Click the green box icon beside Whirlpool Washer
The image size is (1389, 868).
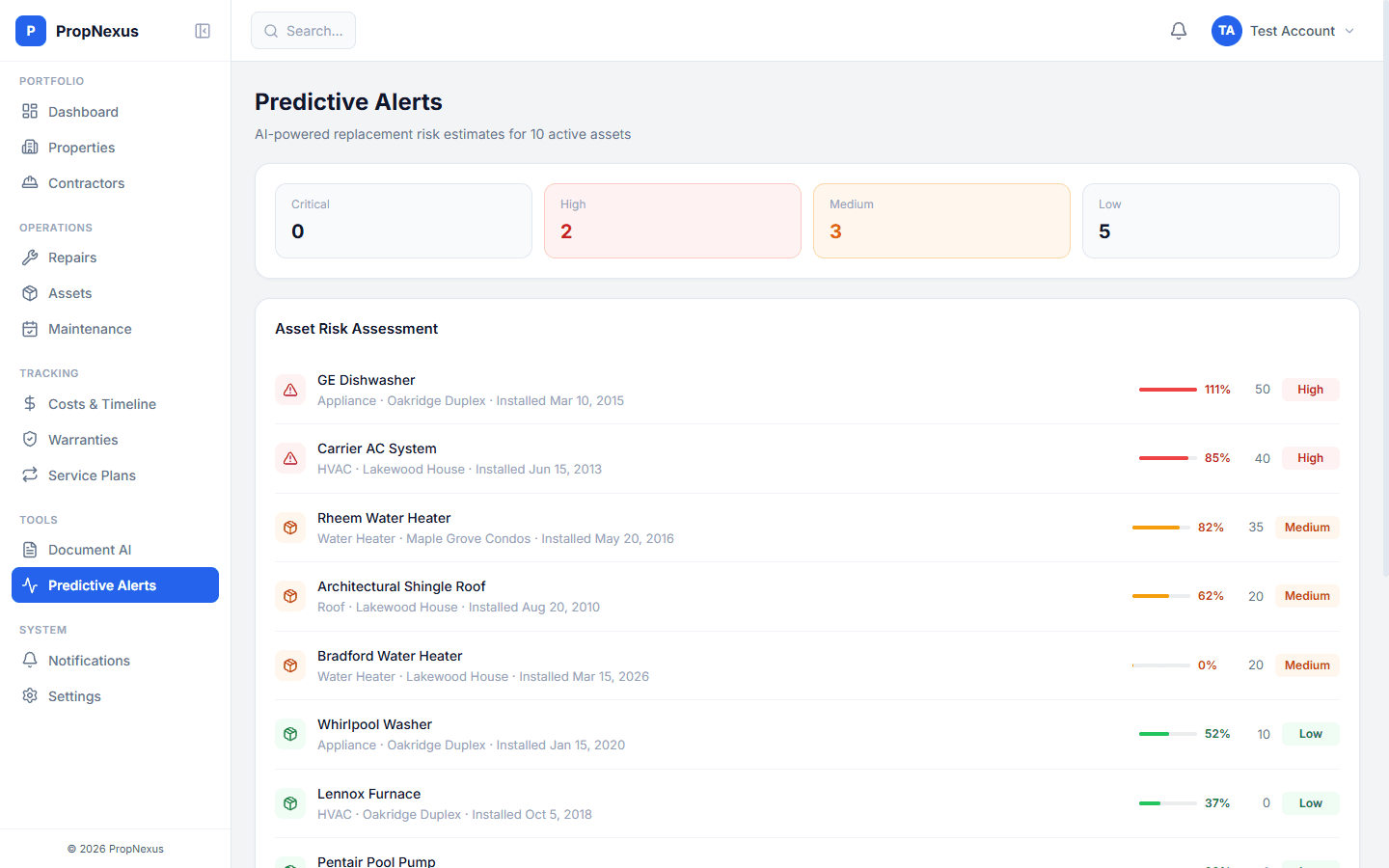290,733
